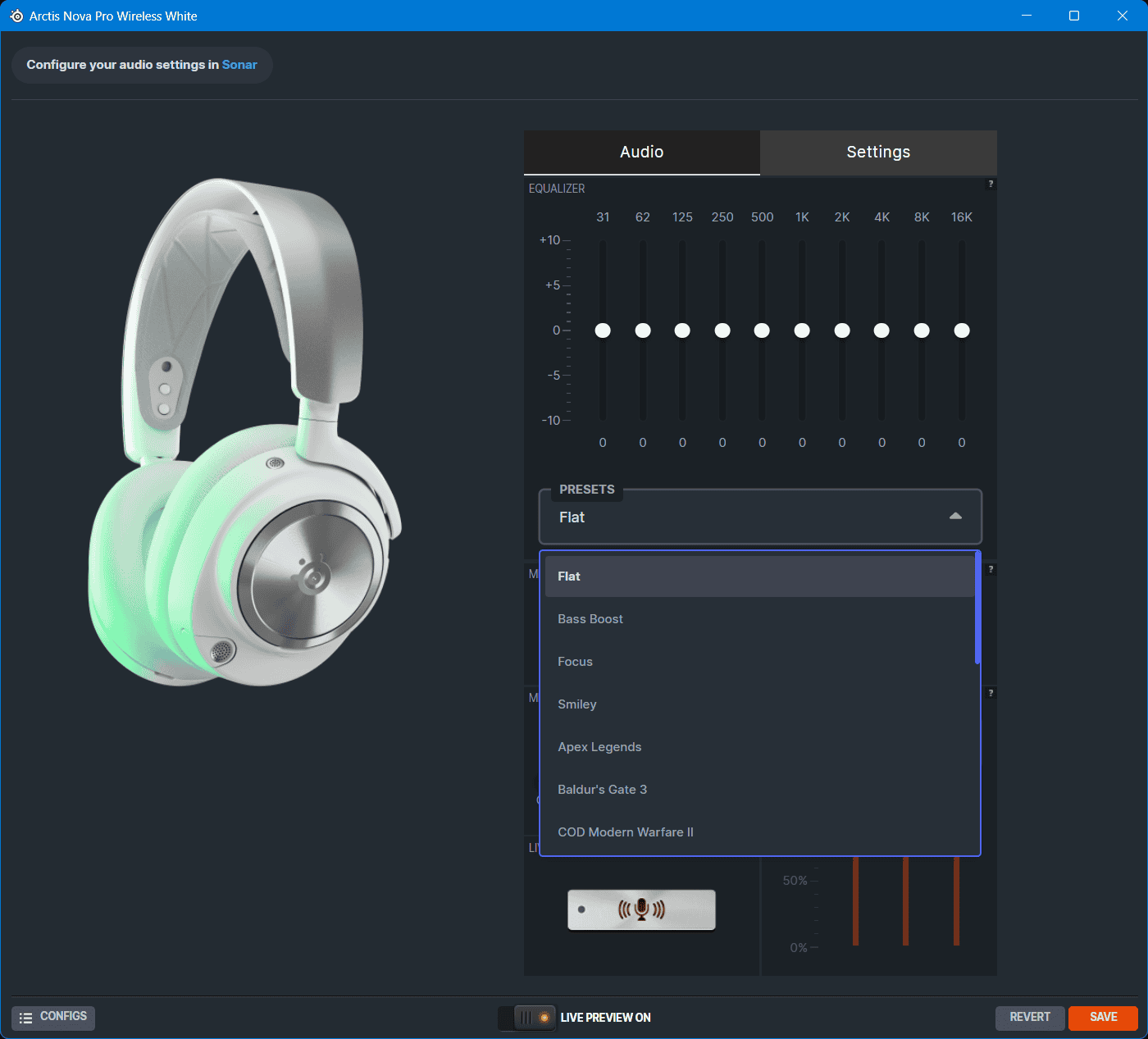Image resolution: width=1148 pixels, height=1039 pixels.
Task: Click the Equalizer help question-mark icon
Action: [x=991, y=184]
